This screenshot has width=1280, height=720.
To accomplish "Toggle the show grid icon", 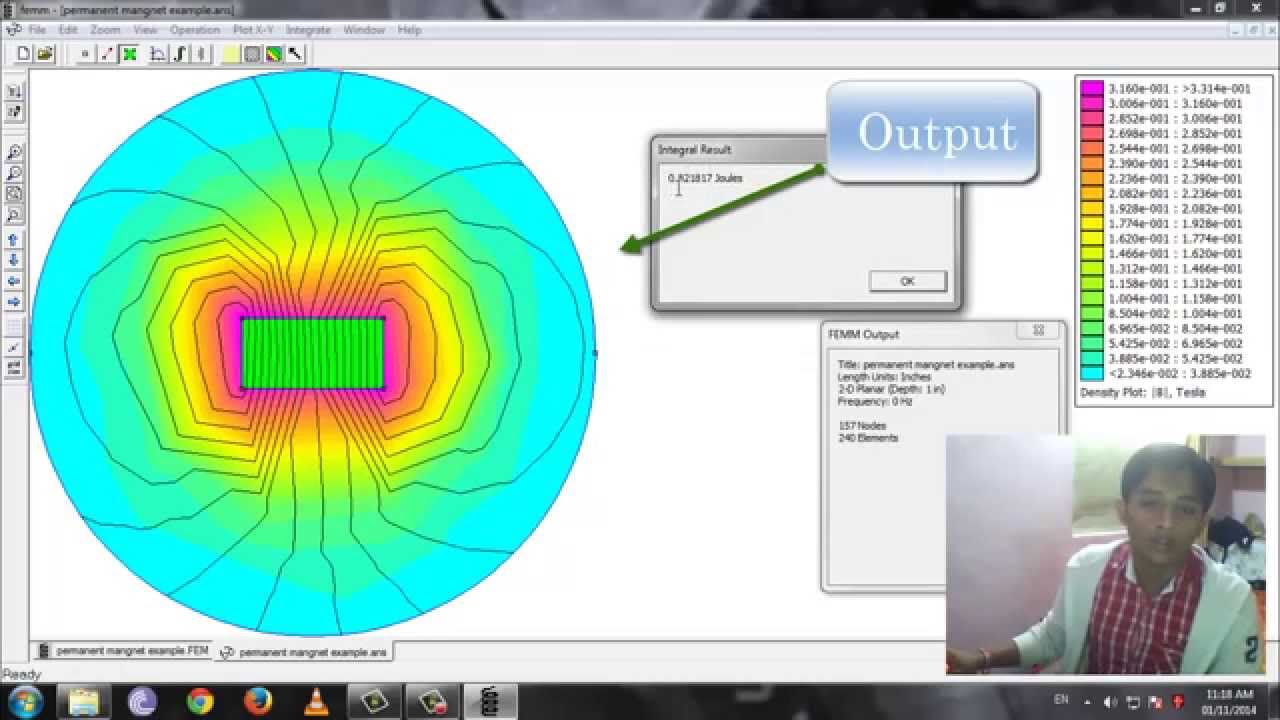I will (x=15, y=327).
